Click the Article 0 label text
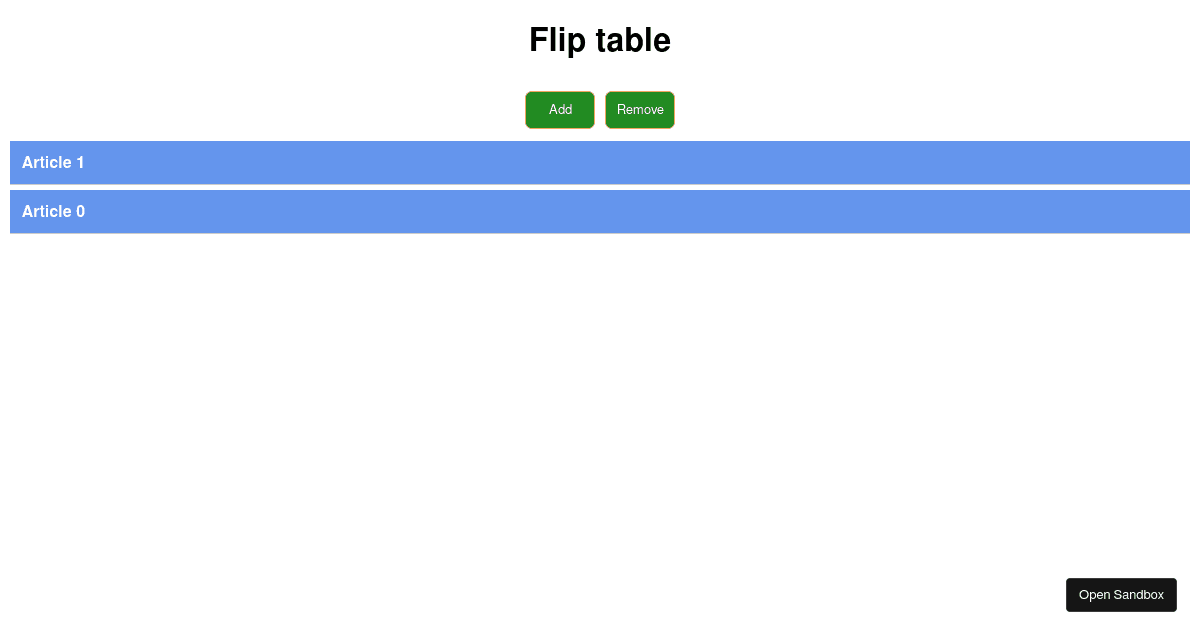1200x630 pixels. 53,211
